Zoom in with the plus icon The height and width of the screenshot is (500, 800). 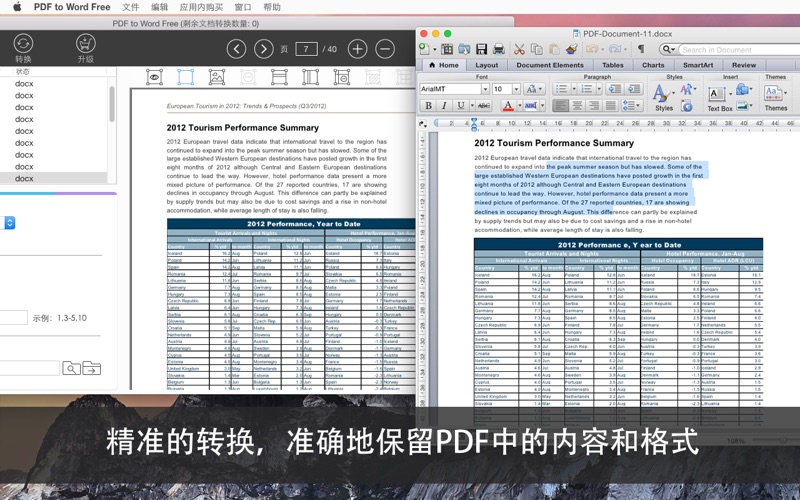[358, 49]
